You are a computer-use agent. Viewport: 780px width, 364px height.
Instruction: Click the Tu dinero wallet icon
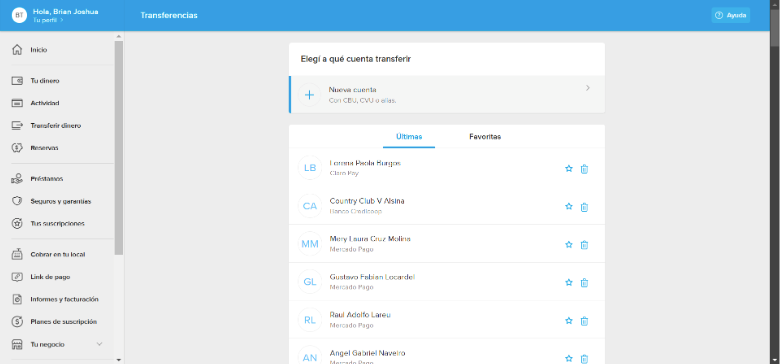coord(17,81)
